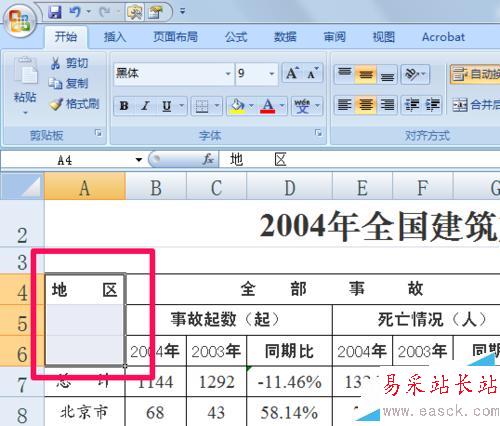
Task: Click the cell with value 1292
Action: coord(217,382)
